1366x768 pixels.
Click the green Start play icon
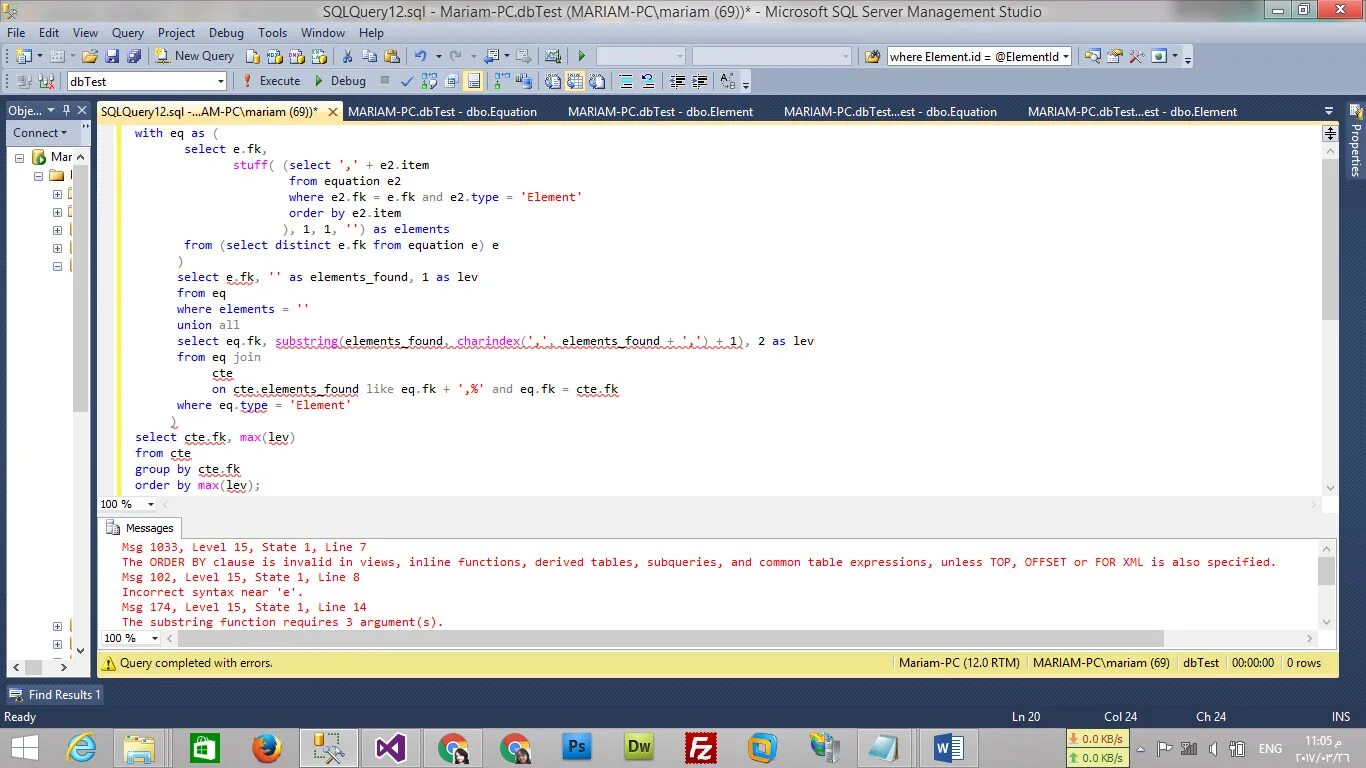tap(581, 56)
